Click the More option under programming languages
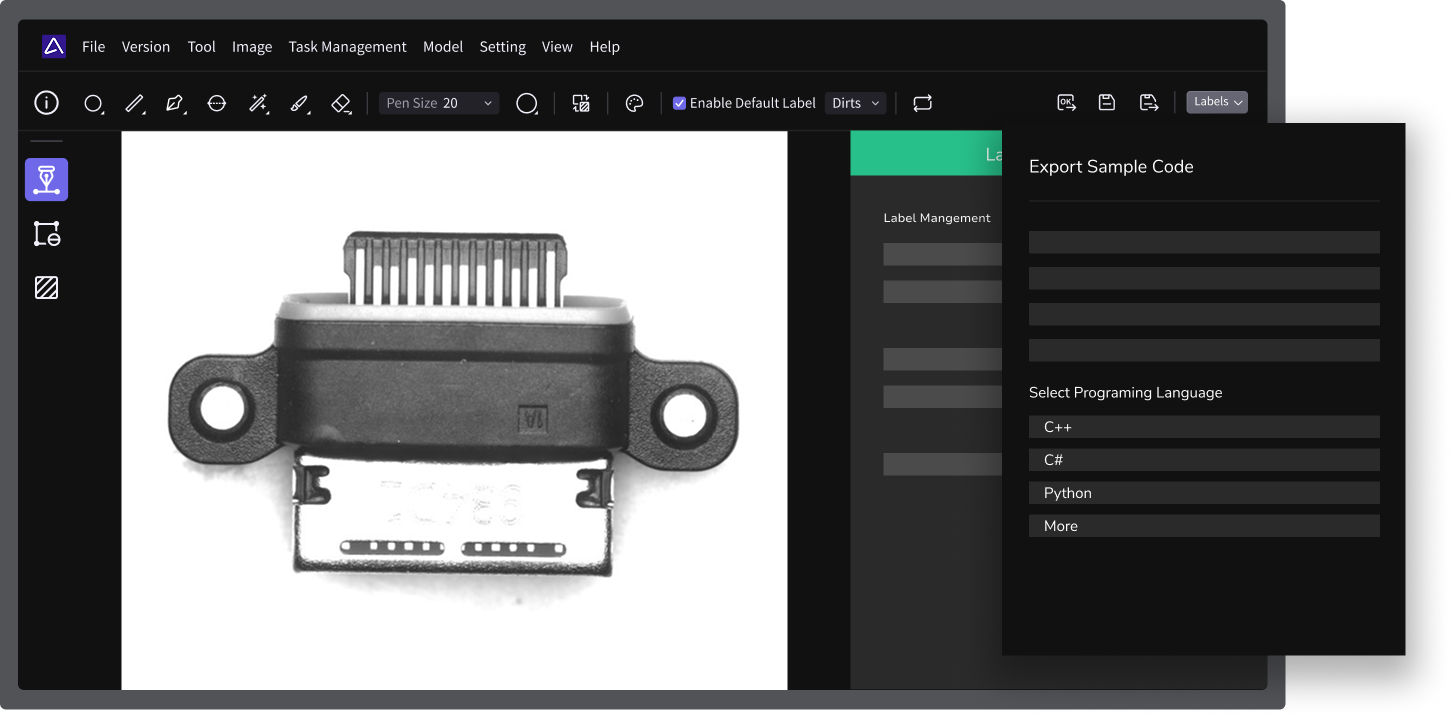The image size is (1455, 720). (1203, 526)
